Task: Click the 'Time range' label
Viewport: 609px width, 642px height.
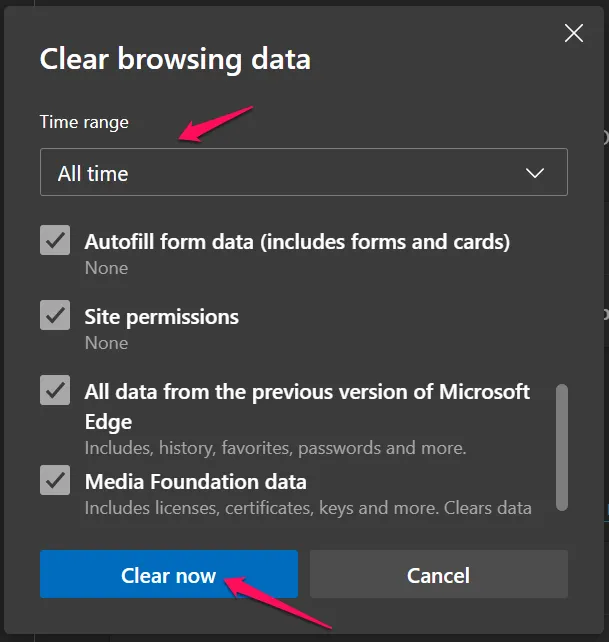Action: [84, 122]
